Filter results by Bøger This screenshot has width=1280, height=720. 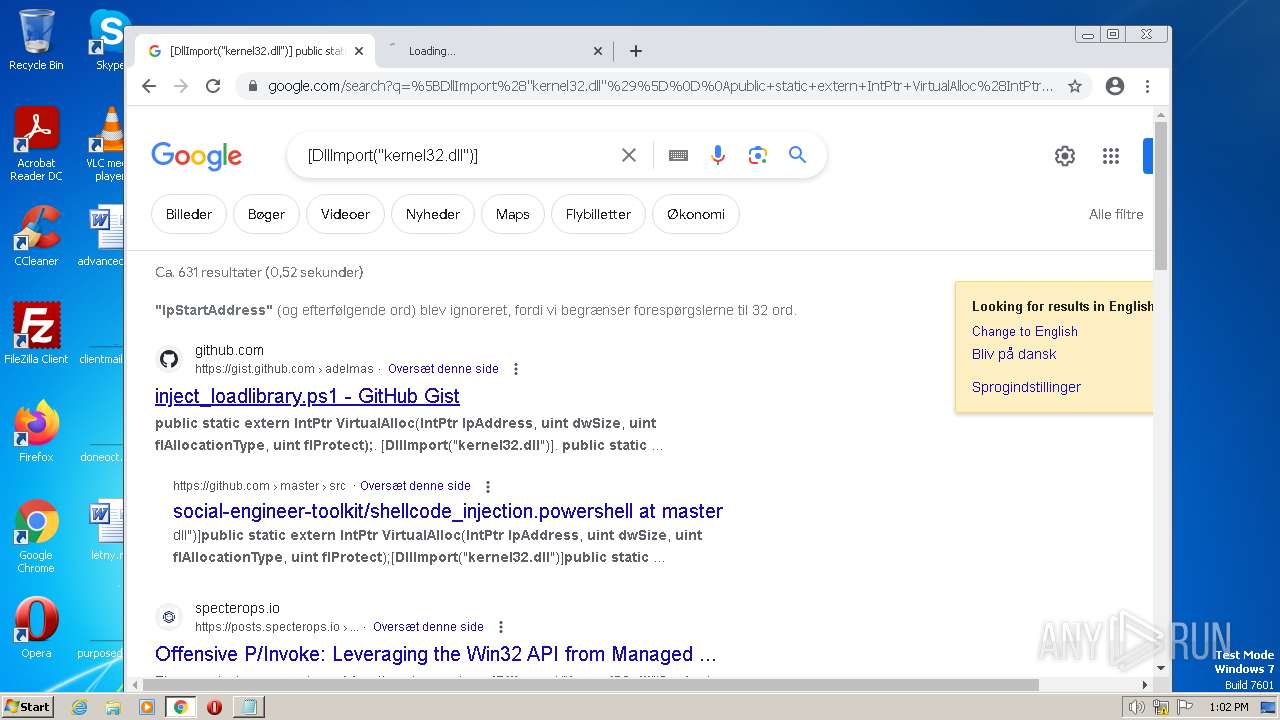click(x=266, y=214)
